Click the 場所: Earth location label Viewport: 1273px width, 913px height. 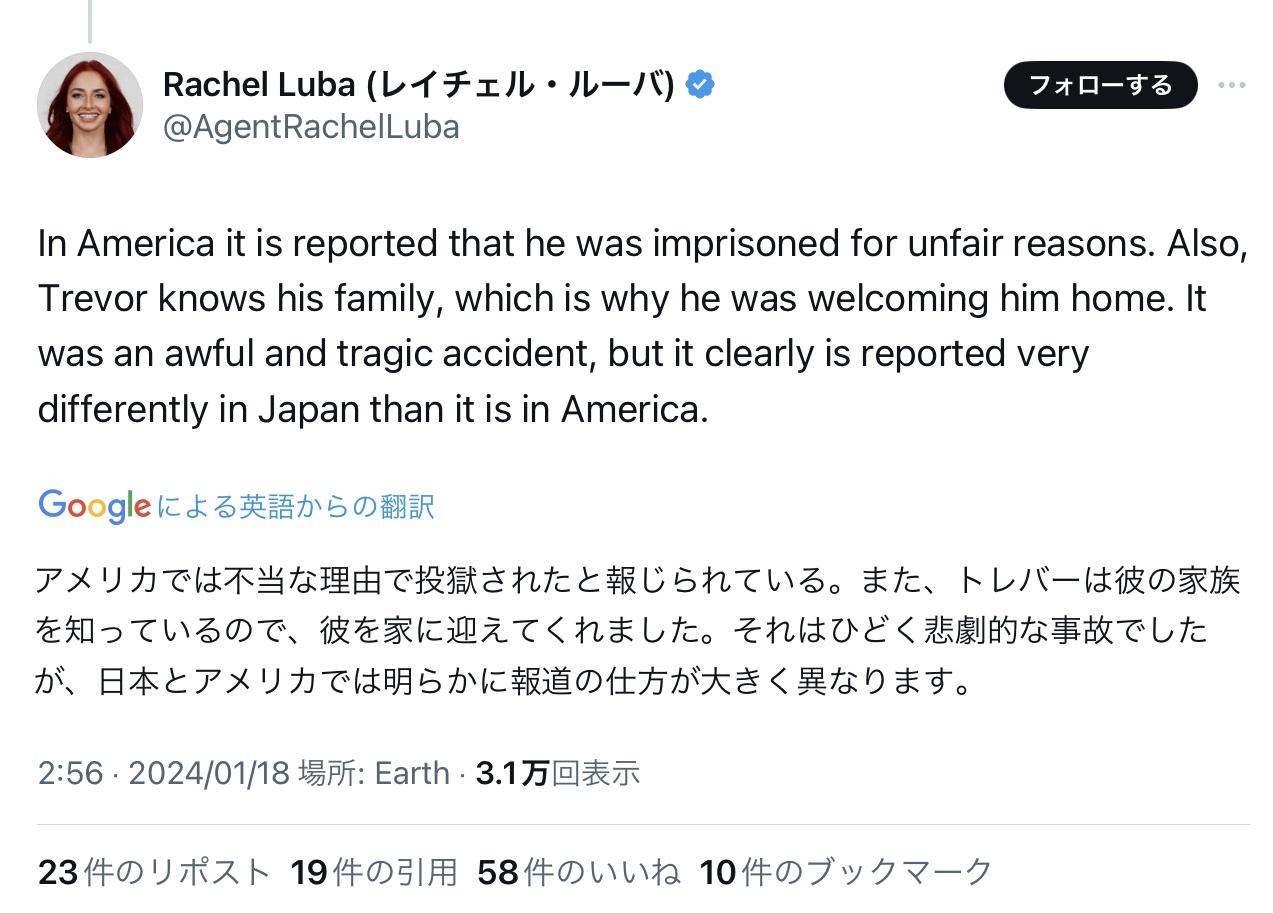[x=374, y=772]
